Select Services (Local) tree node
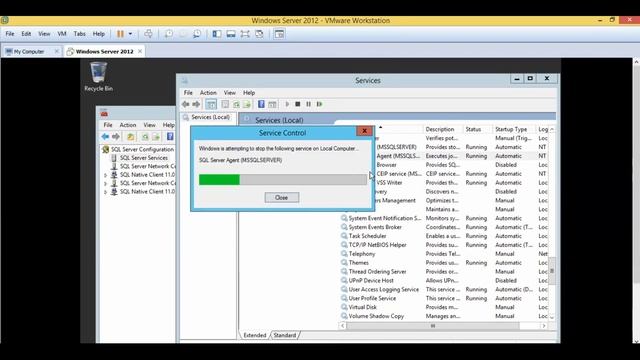 tap(210, 117)
